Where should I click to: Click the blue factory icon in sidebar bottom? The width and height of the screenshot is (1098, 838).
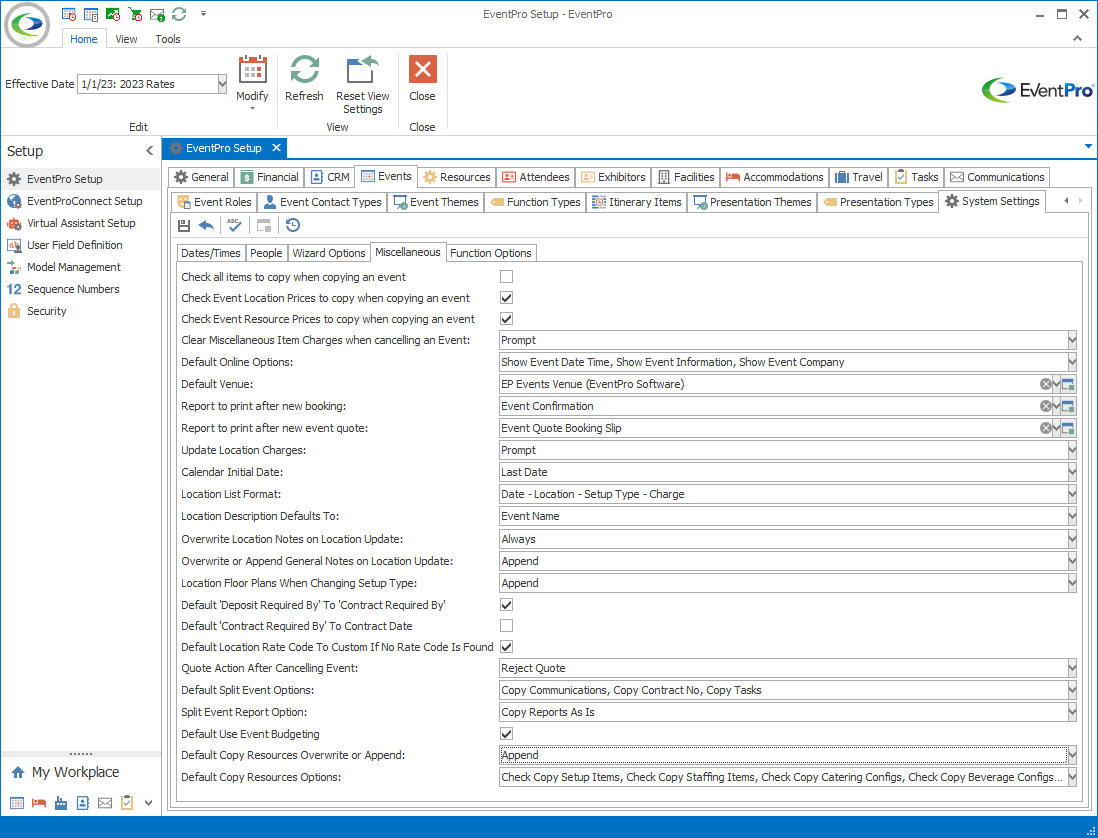(61, 803)
